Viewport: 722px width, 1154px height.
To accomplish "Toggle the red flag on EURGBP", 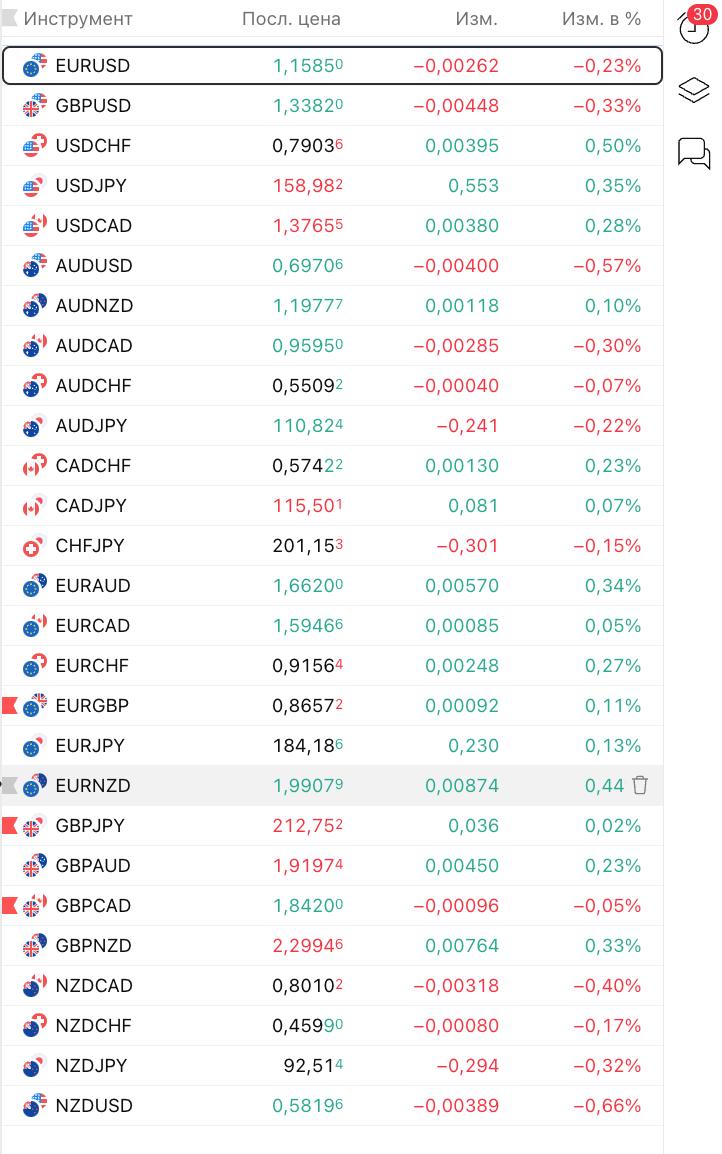I will click(10, 706).
